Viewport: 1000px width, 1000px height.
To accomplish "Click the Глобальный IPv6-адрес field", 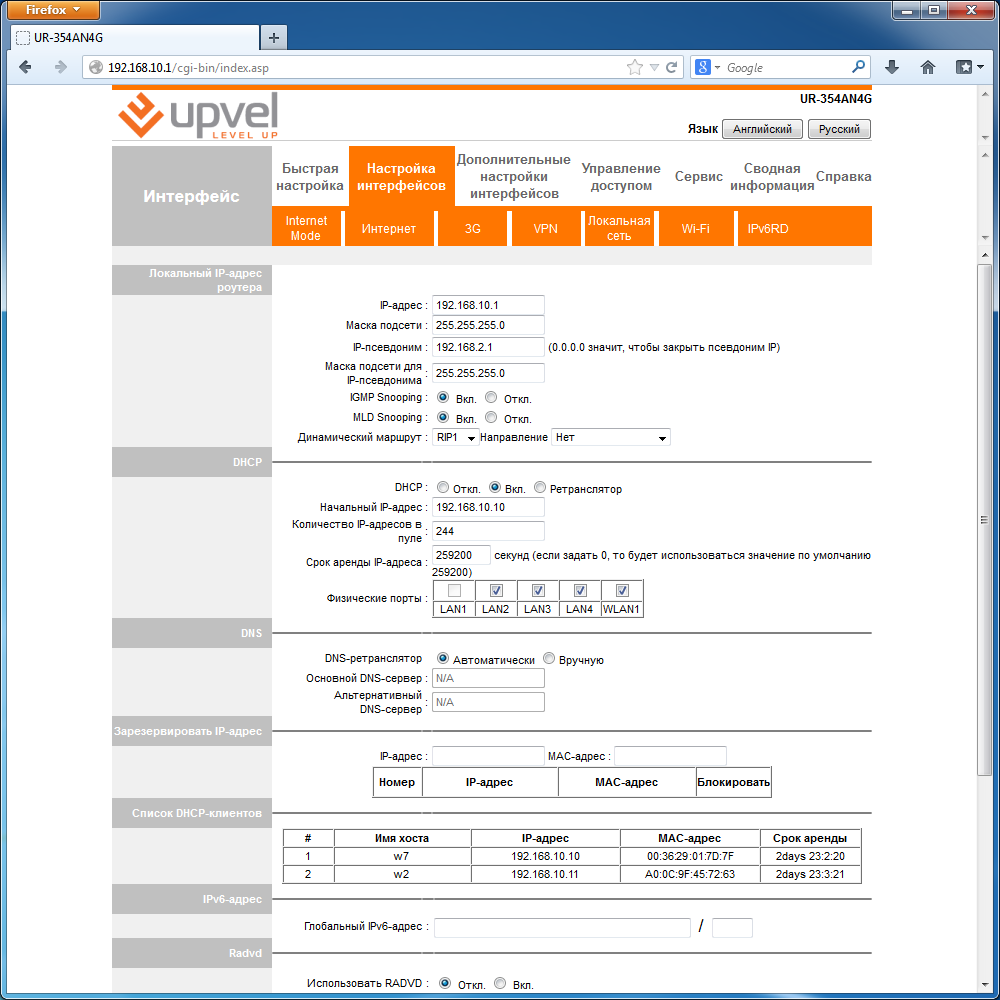I will click(562, 927).
